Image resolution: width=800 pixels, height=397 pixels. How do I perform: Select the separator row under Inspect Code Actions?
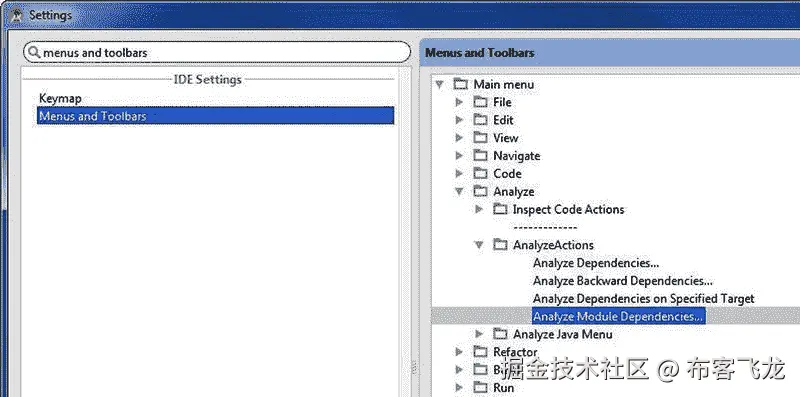(x=545, y=228)
